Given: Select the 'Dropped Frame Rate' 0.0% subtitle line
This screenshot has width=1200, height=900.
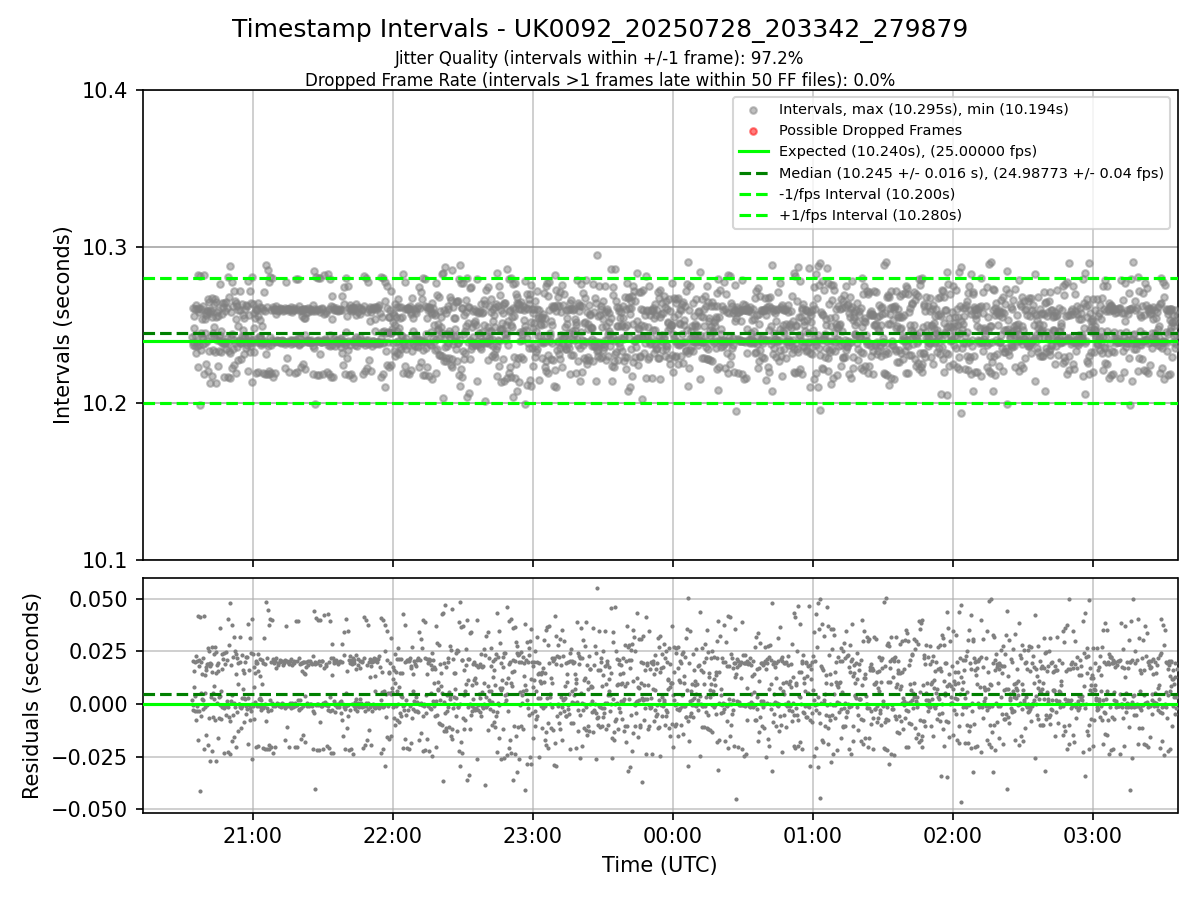Looking at the screenshot, I should (x=600, y=79).
